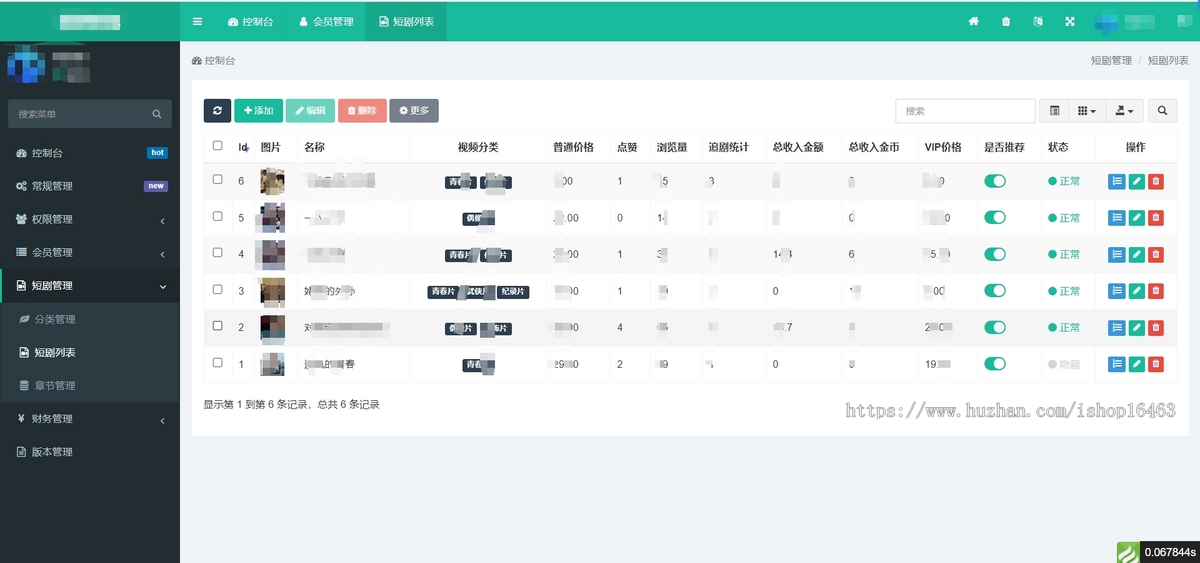Toggle table card view icon
This screenshot has height=563, width=1200.
tap(1055, 110)
